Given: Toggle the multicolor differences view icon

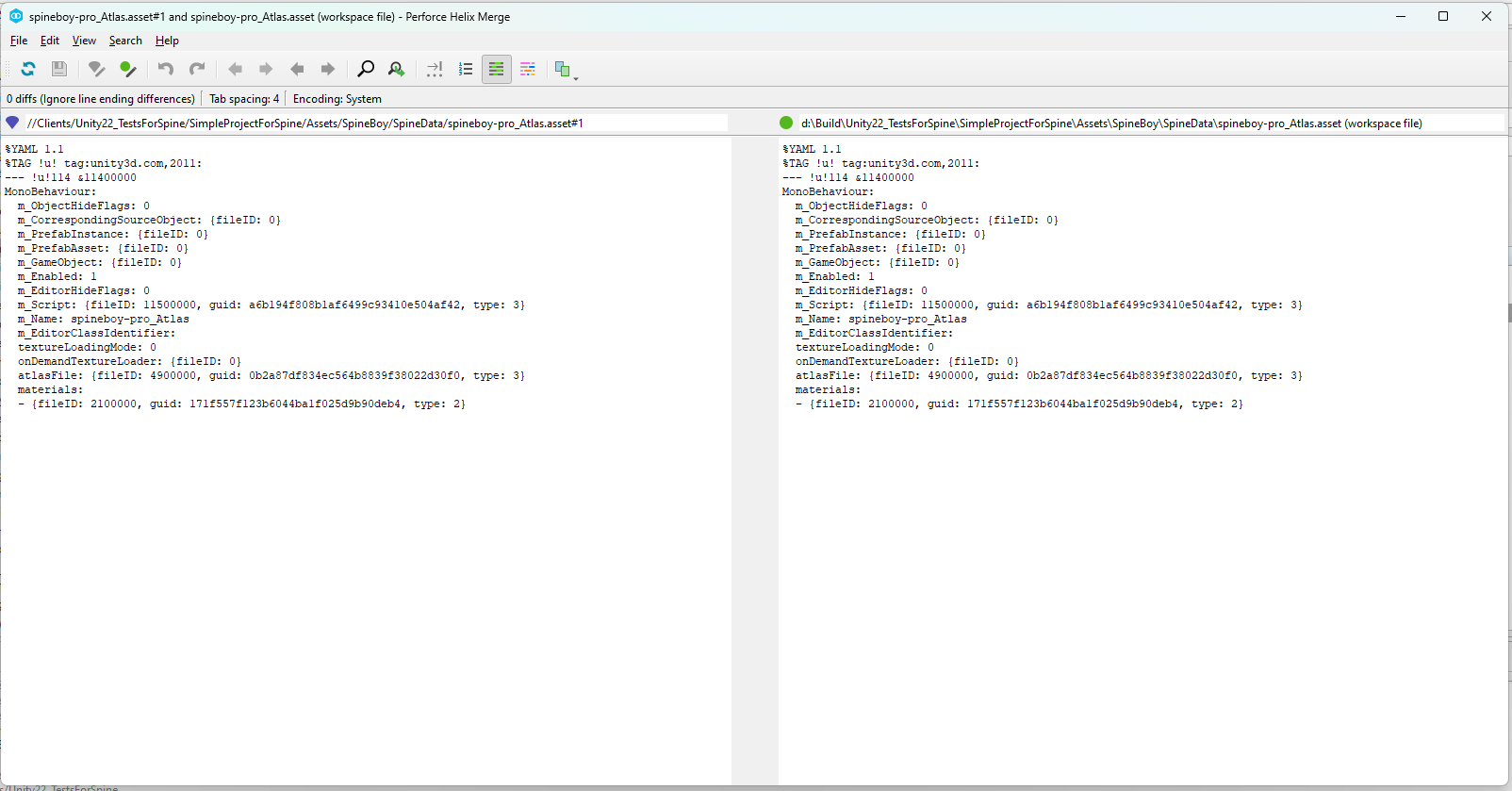Looking at the screenshot, I should coord(528,69).
